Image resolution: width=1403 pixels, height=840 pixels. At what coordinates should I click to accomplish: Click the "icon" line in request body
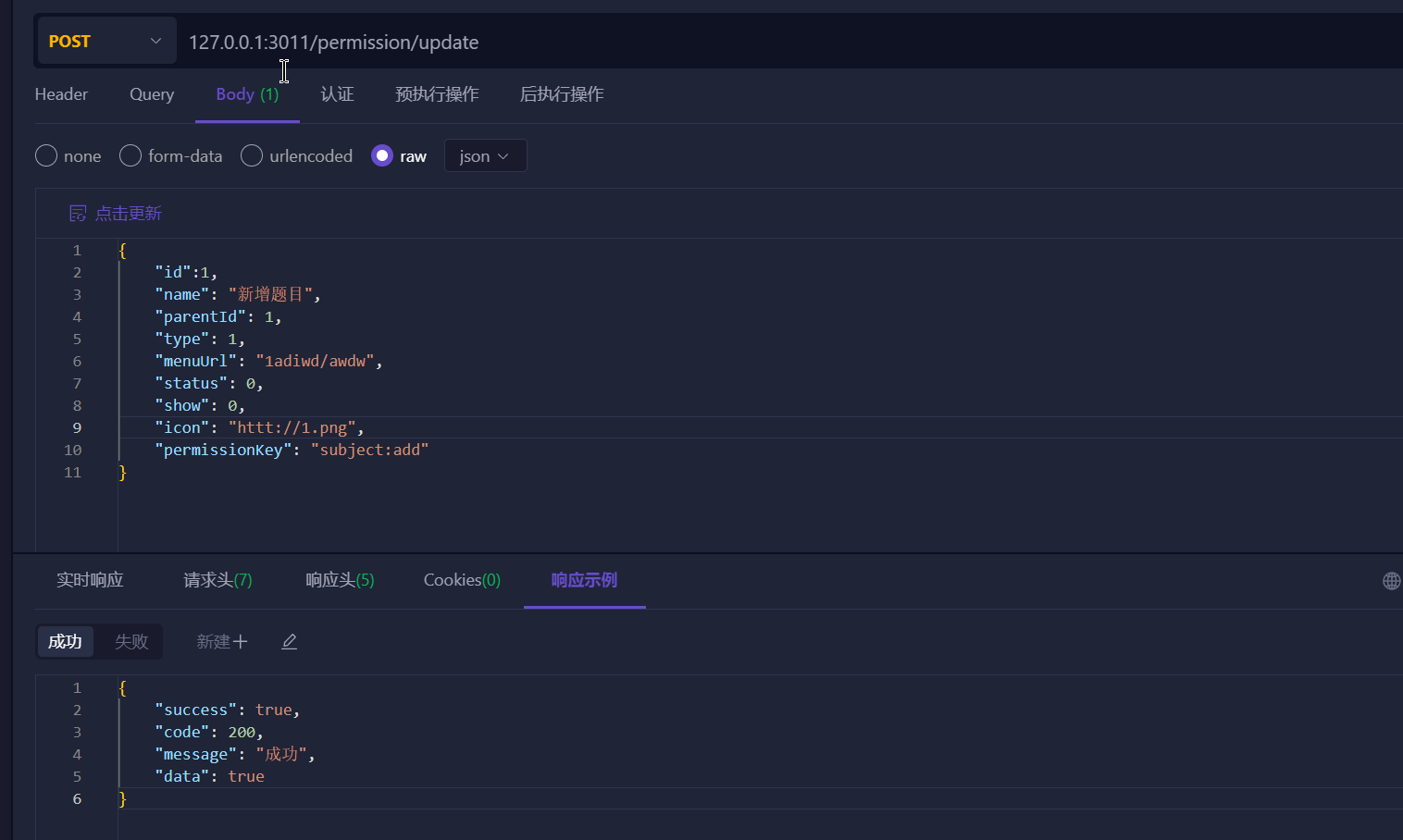[259, 427]
